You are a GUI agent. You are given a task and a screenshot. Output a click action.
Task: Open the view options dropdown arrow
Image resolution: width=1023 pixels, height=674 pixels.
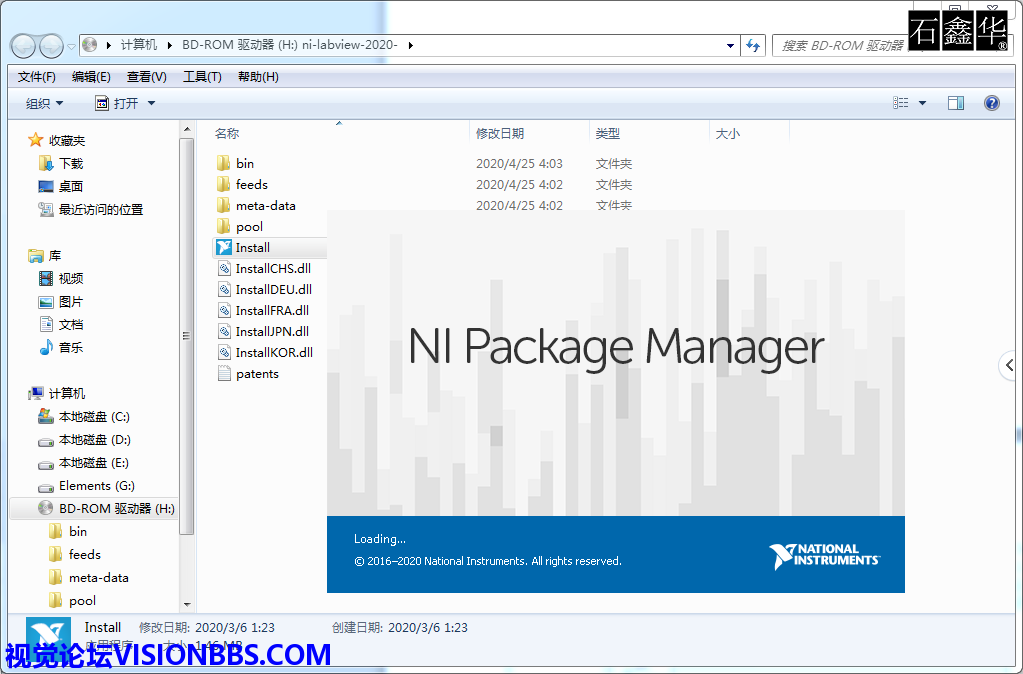click(923, 103)
